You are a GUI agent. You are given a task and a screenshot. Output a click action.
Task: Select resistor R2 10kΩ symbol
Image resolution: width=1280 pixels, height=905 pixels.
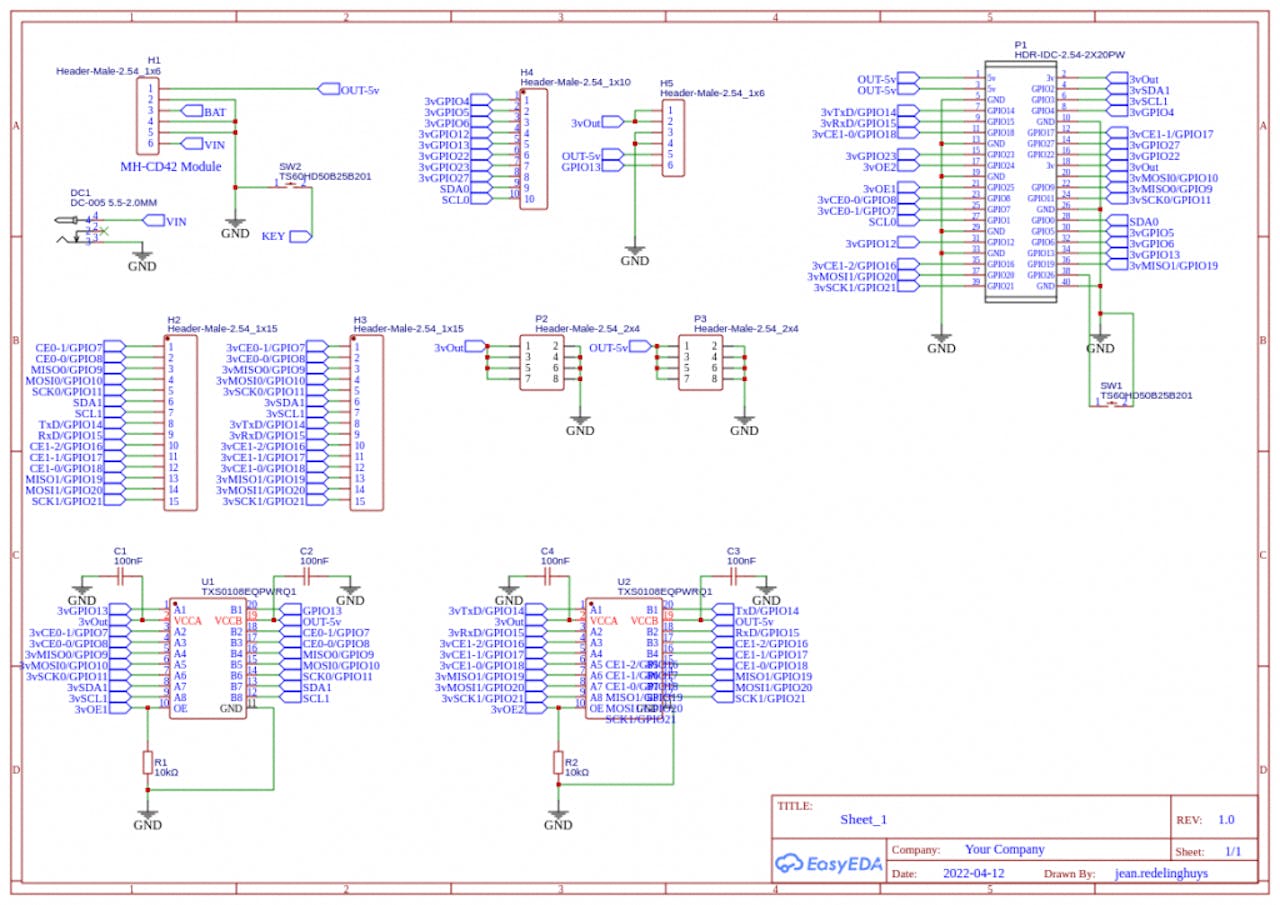(558, 763)
